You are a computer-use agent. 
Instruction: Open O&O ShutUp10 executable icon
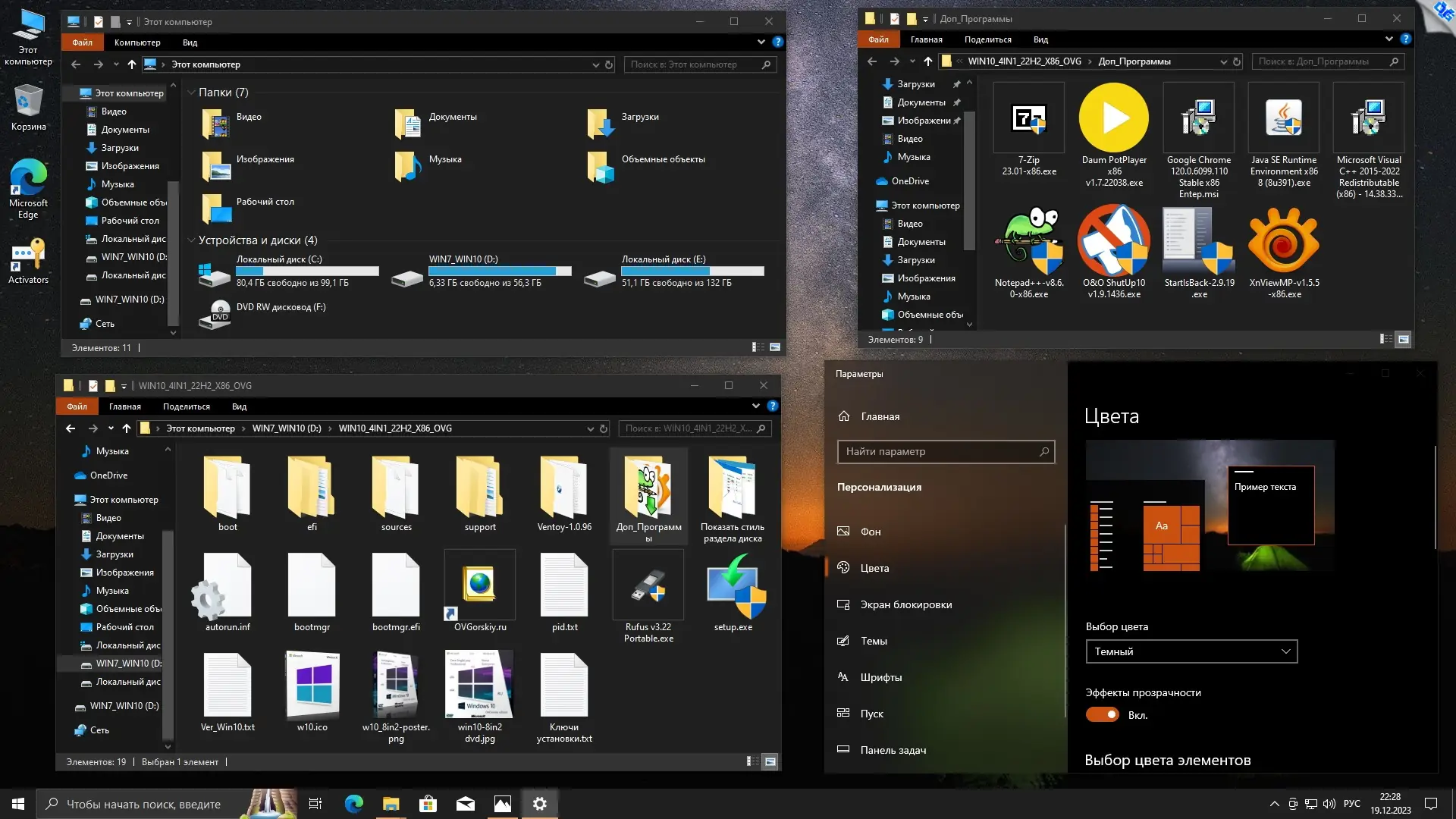coord(1113,240)
